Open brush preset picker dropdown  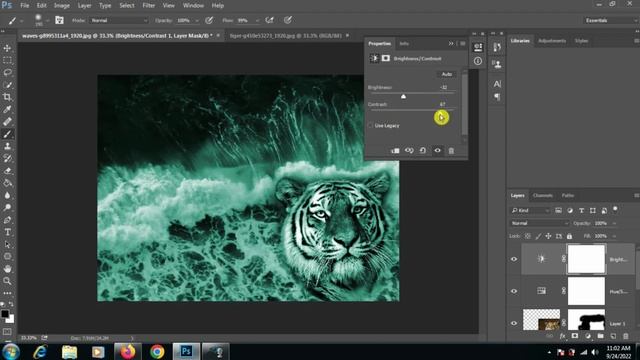pos(47,20)
